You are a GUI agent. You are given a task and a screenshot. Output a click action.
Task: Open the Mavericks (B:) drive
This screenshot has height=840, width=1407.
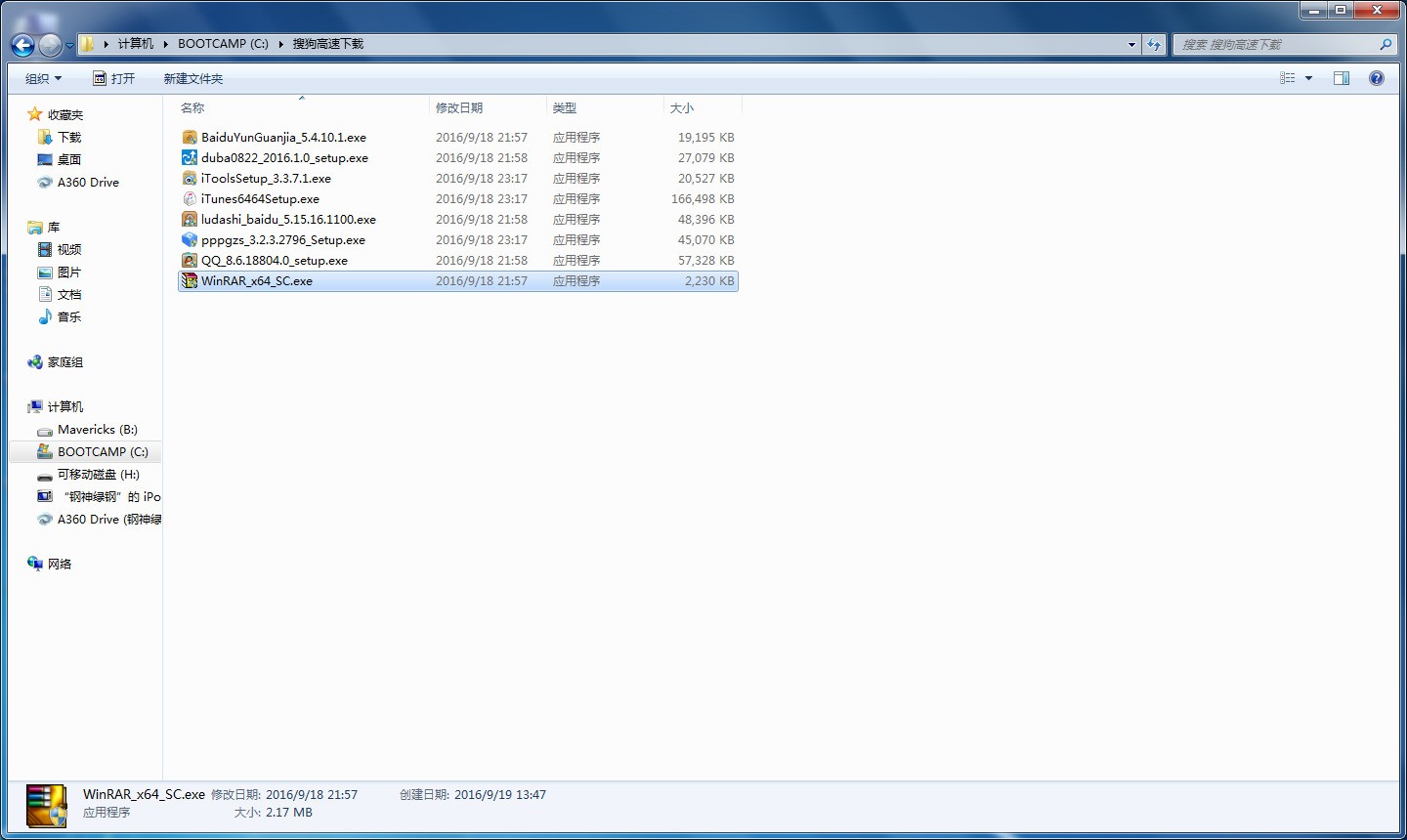pyautogui.click(x=98, y=430)
